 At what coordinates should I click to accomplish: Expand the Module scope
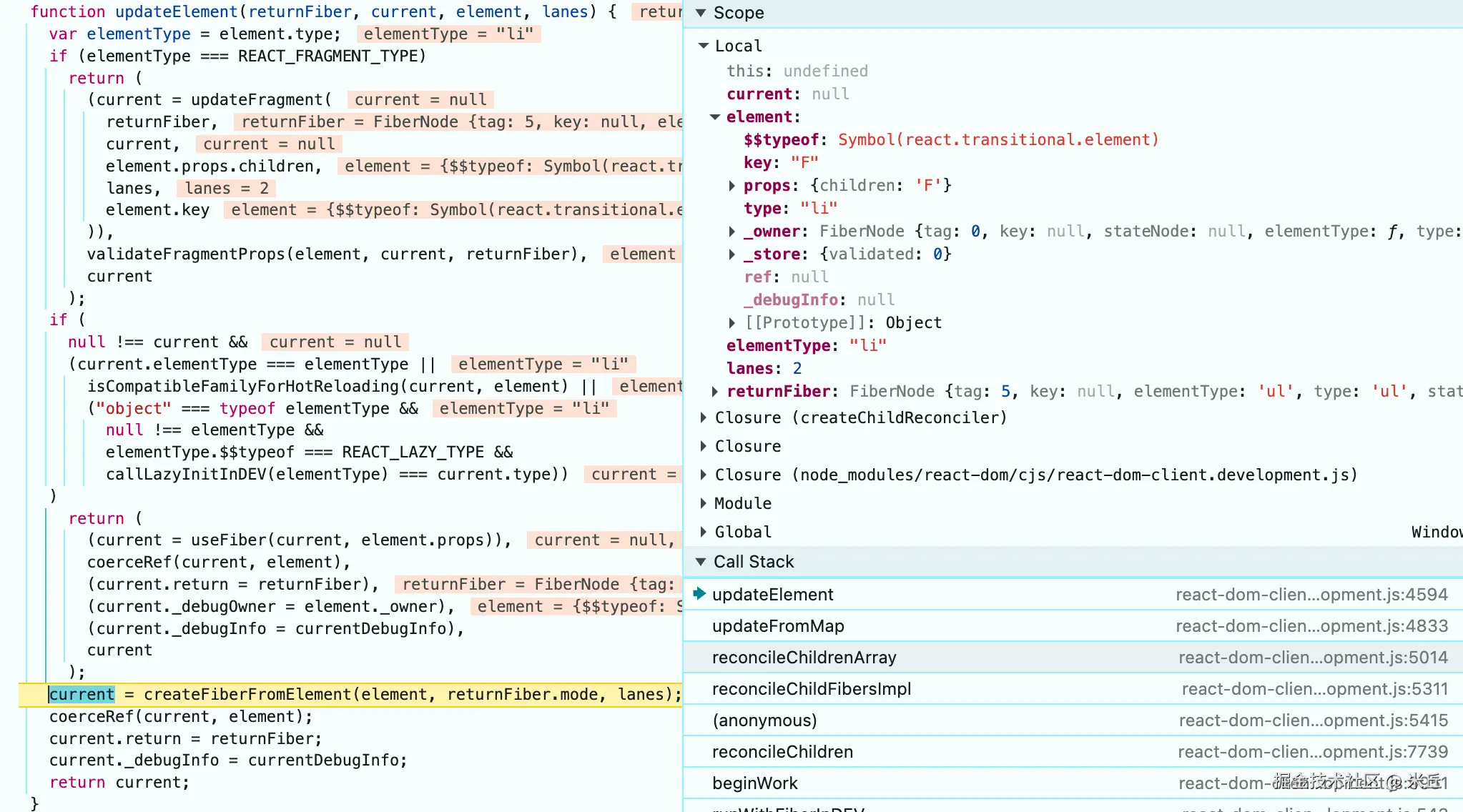704,503
